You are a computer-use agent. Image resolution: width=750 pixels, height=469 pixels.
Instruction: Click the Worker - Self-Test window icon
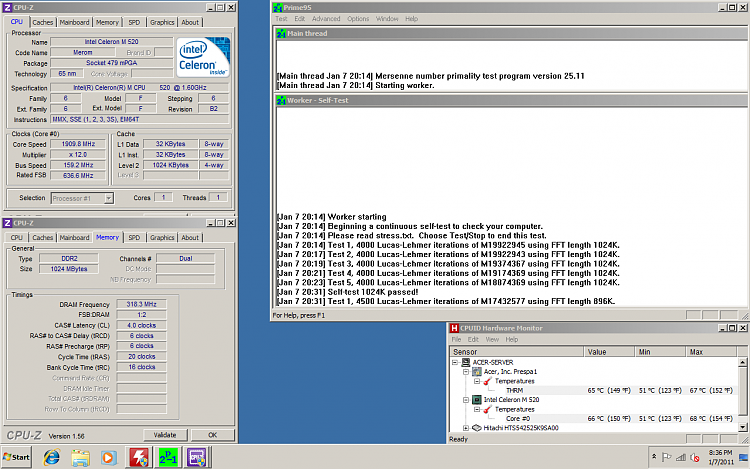pyautogui.click(x=281, y=100)
